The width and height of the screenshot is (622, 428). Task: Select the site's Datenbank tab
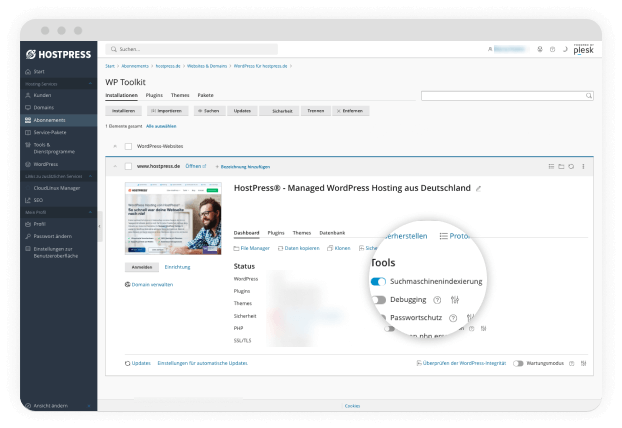(332, 233)
